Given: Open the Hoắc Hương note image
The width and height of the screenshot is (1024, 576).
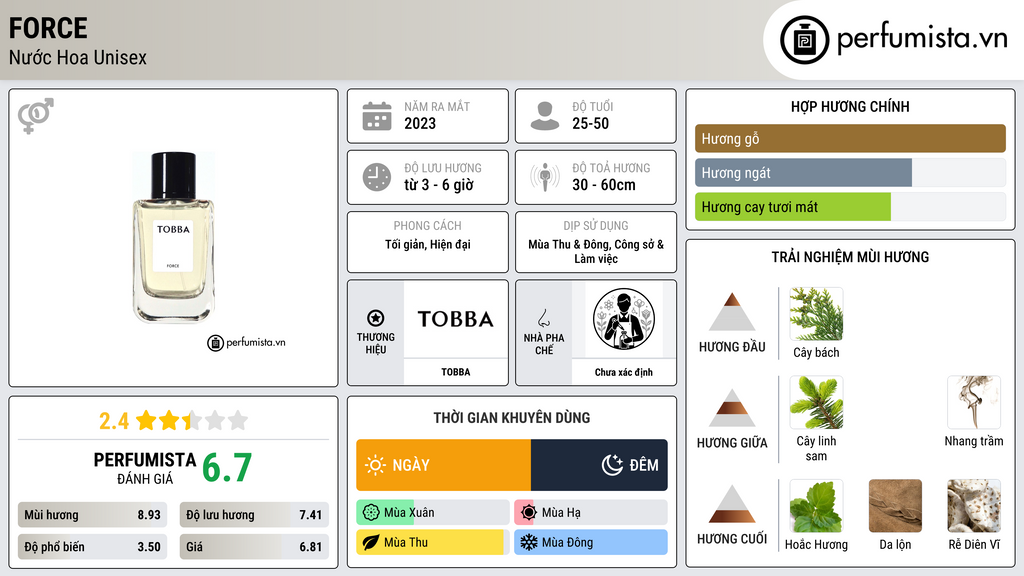Looking at the screenshot, I should [x=816, y=506].
